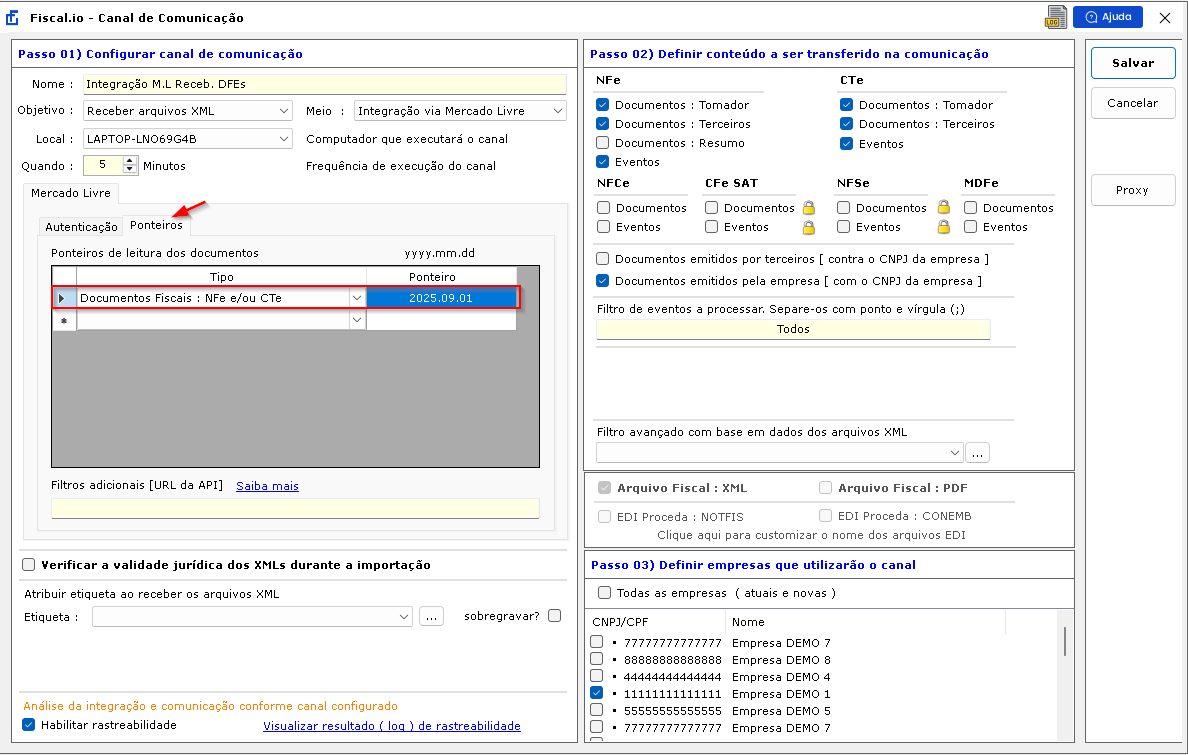Viewport: 1188px width, 755px height.
Task: Increase the Quando minutes spinner
Action: coord(129,162)
